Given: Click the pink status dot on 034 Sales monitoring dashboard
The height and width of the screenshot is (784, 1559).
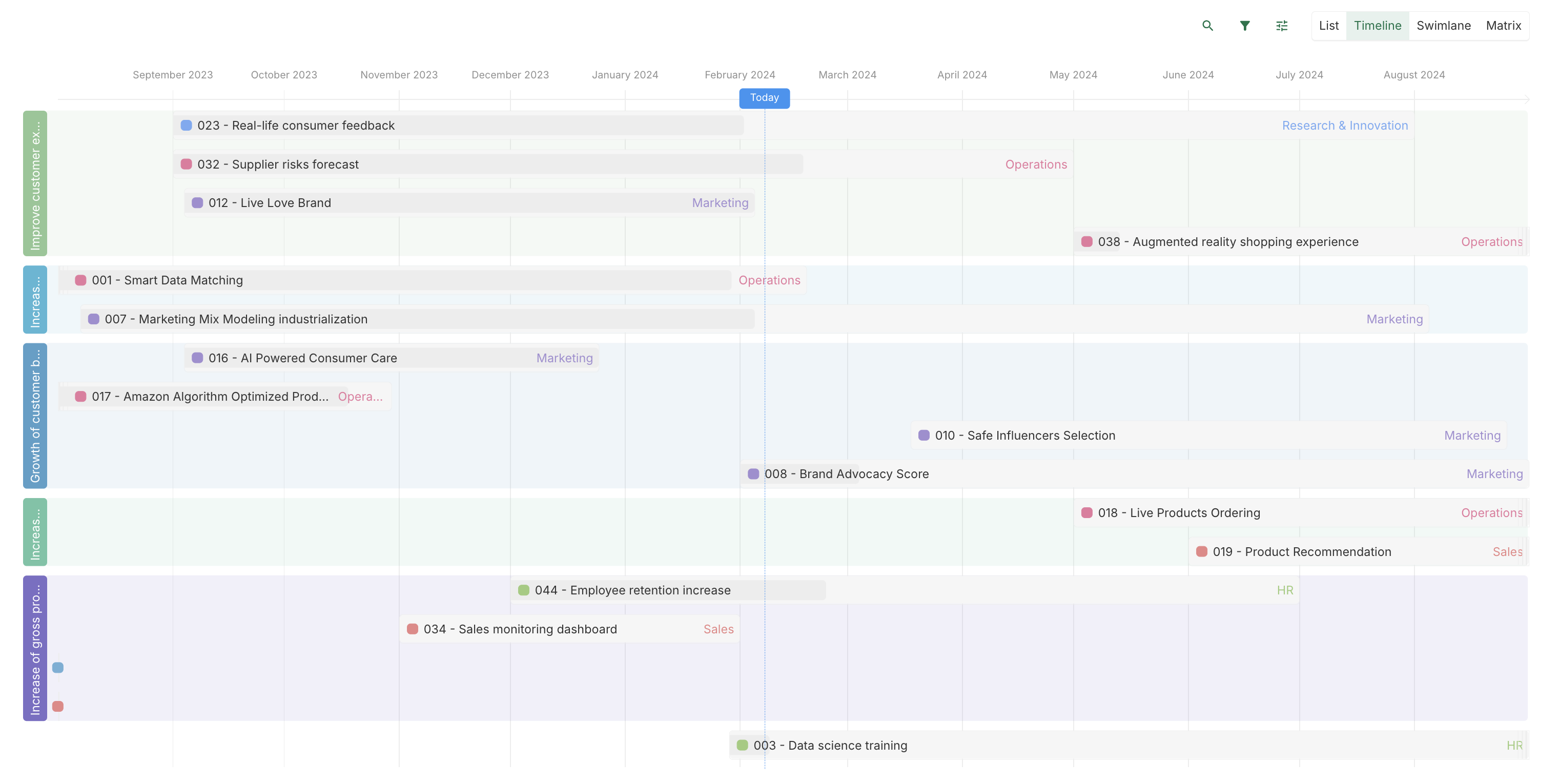Looking at the screenshot, I should pyautogui.click(x=414, y=629).
